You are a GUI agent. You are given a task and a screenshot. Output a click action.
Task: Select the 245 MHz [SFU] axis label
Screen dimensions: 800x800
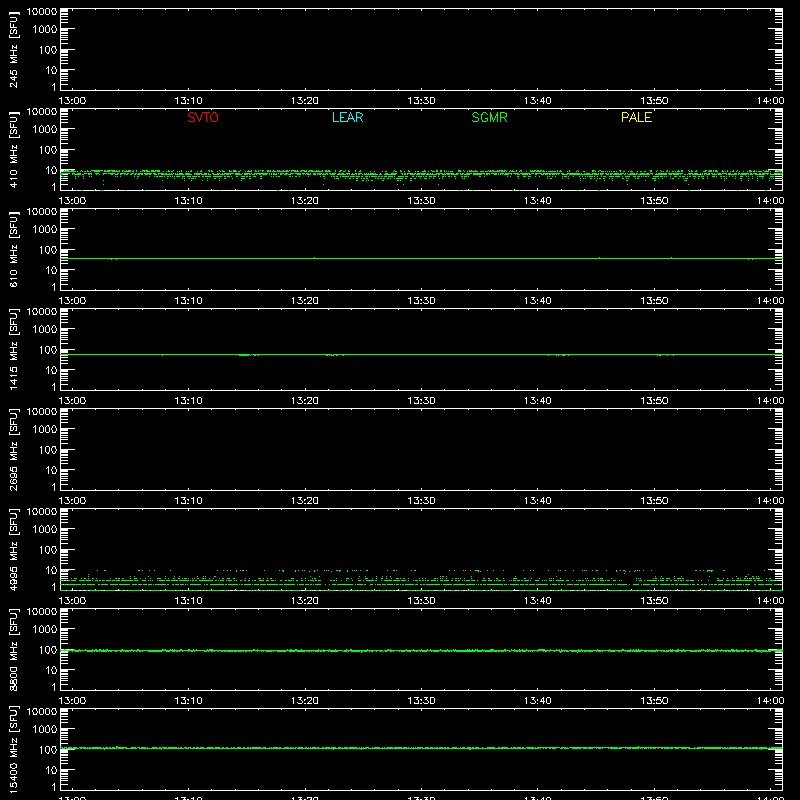(13, 50)
